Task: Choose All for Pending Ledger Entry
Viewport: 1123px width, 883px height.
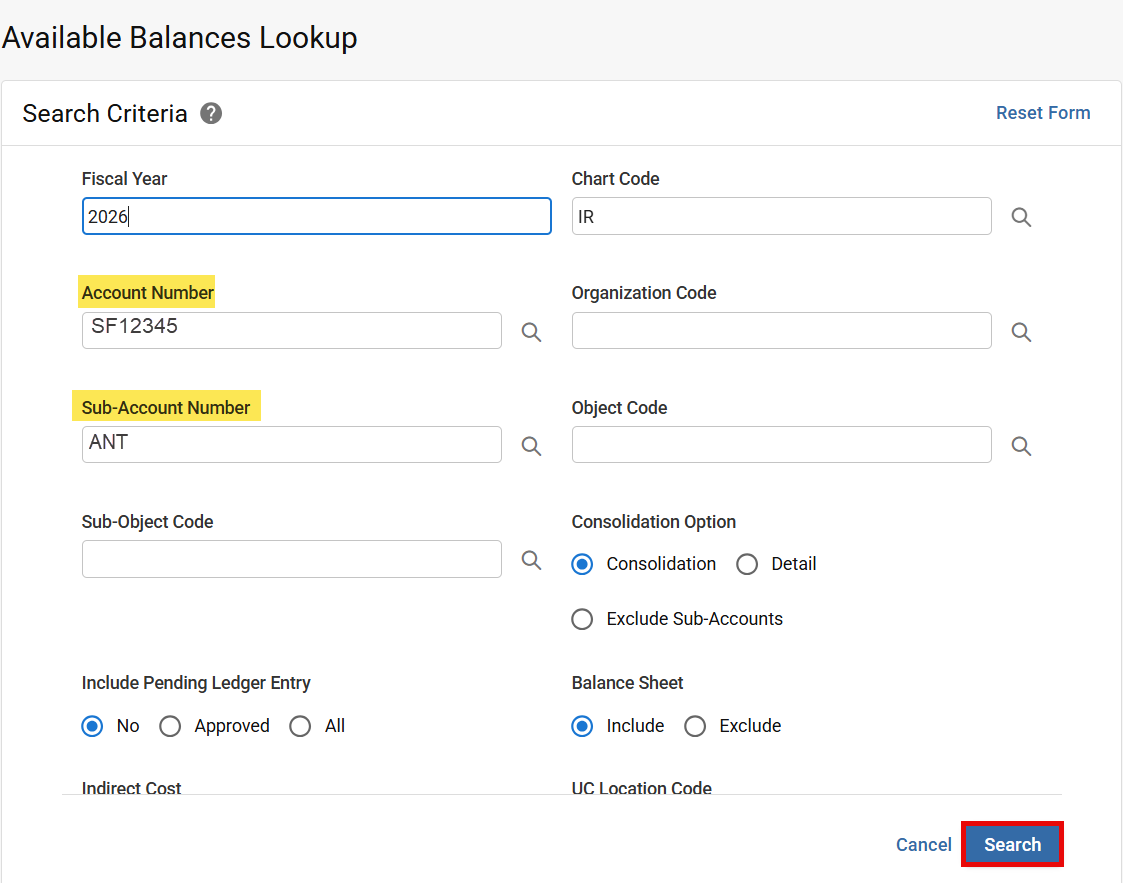Action: [300, 726]
